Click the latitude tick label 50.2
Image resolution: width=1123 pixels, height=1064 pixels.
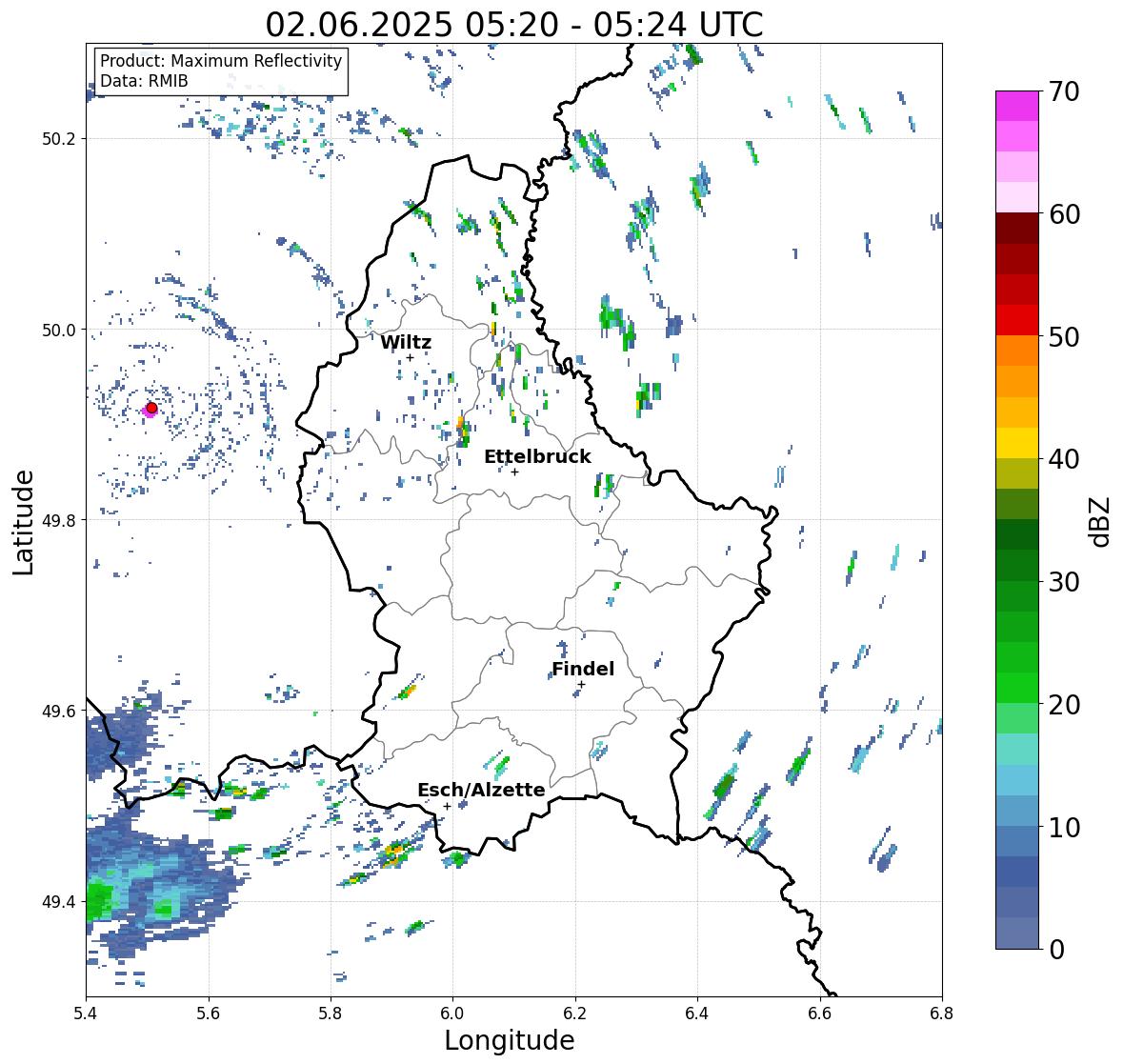59,139
